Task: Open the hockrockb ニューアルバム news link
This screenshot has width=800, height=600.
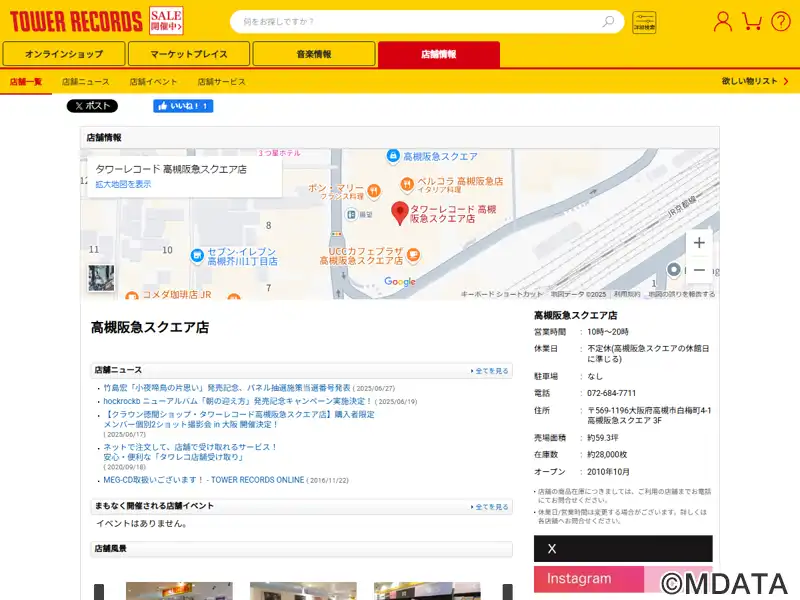Action: click(x=238, y=401)
